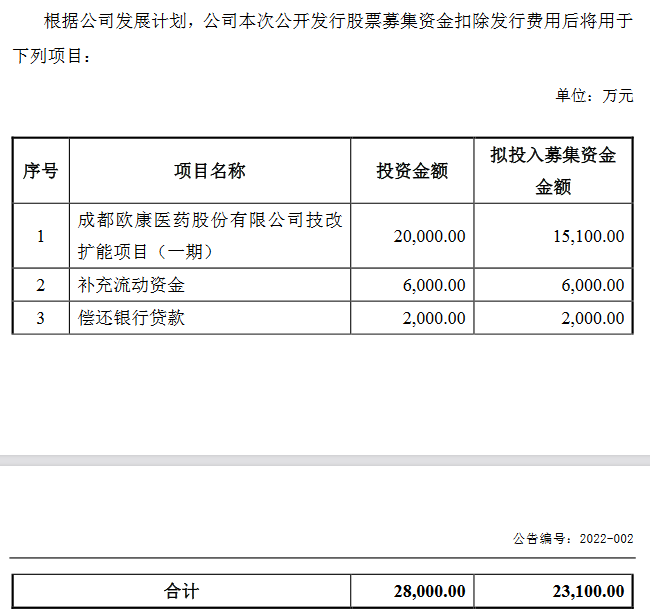Screen dimensions: 650x615
Task: Click the 项目名称 column header
Action: click(x=210, y=171)
